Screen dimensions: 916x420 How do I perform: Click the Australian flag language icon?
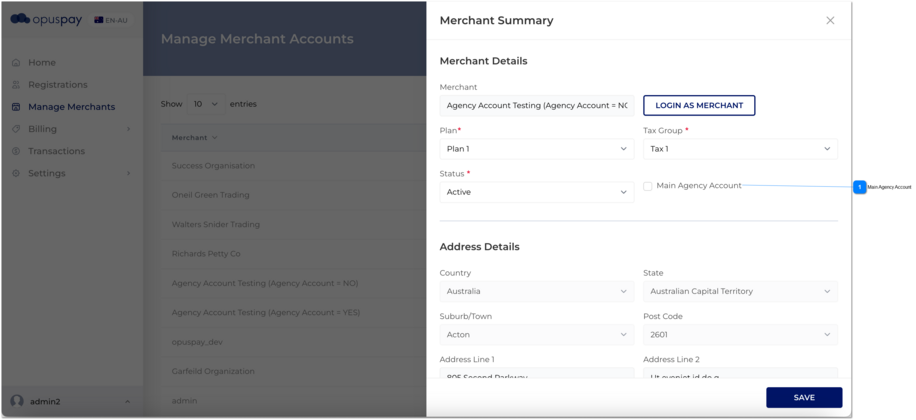coord(99,20)
